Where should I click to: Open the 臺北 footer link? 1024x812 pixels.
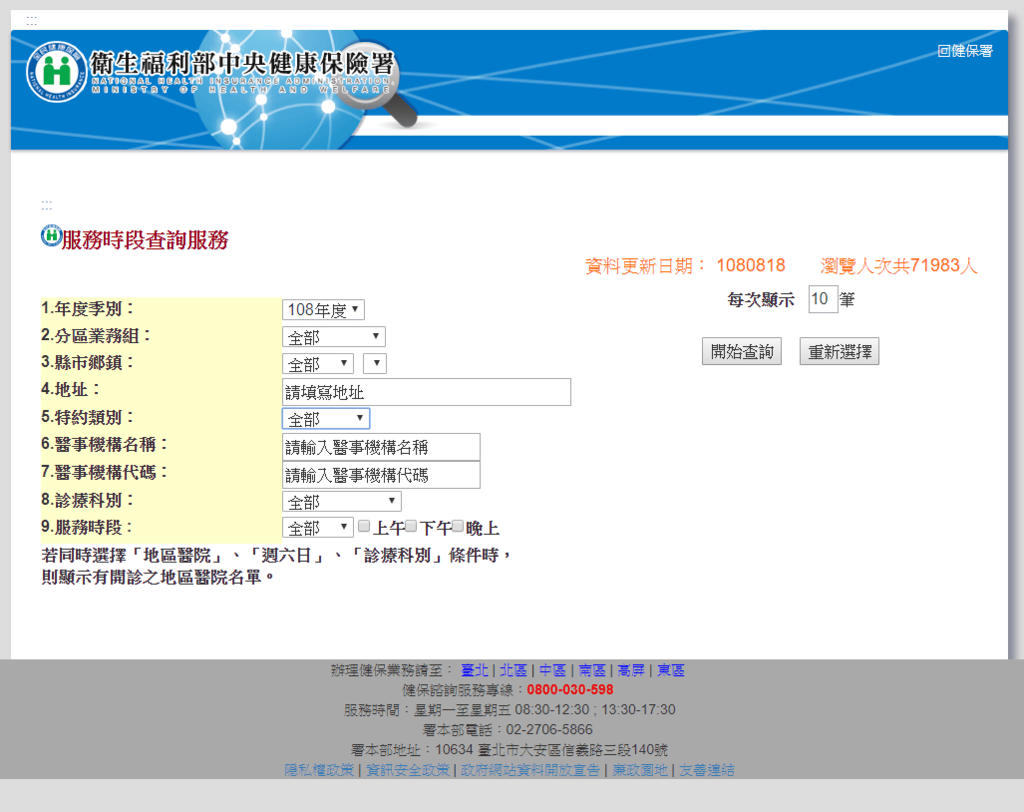[x=475, y=670]
